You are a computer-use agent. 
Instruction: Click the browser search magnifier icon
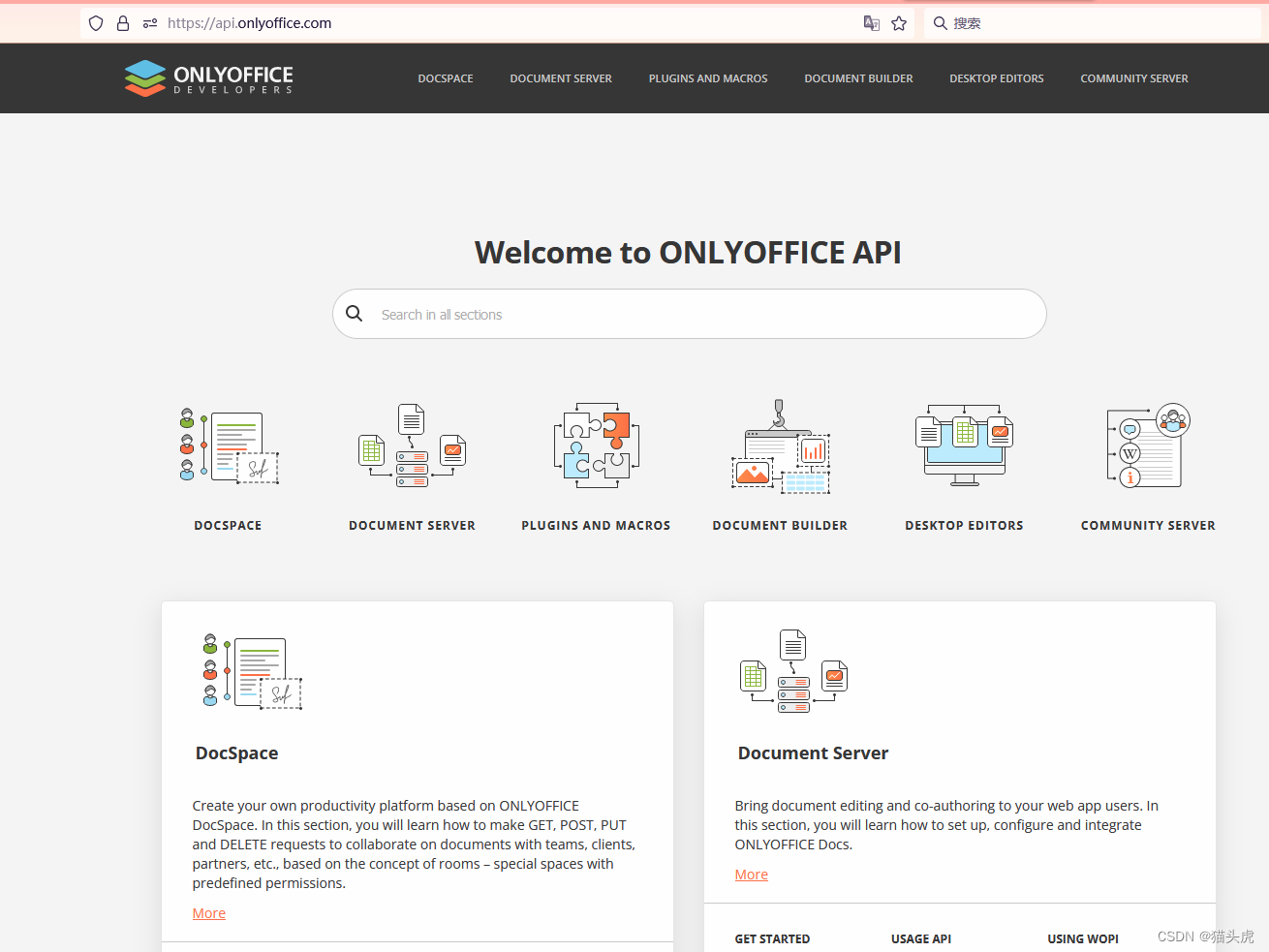[940, 23]
